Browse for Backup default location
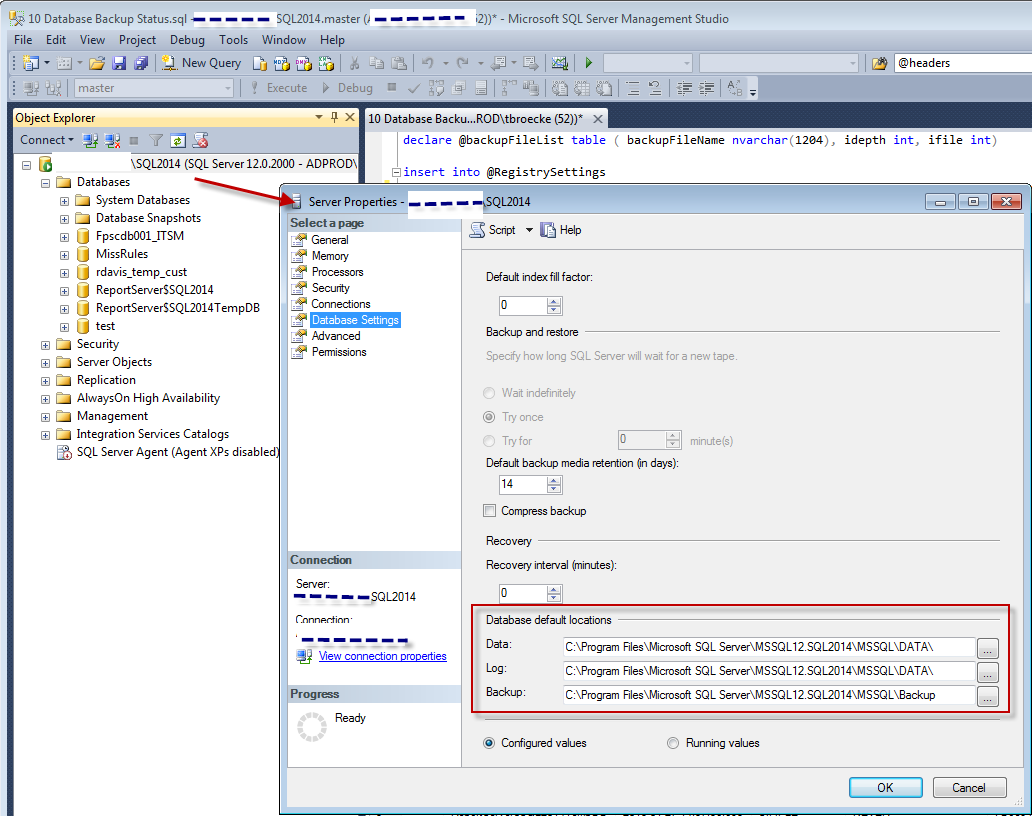 click(x=987, y=695)
